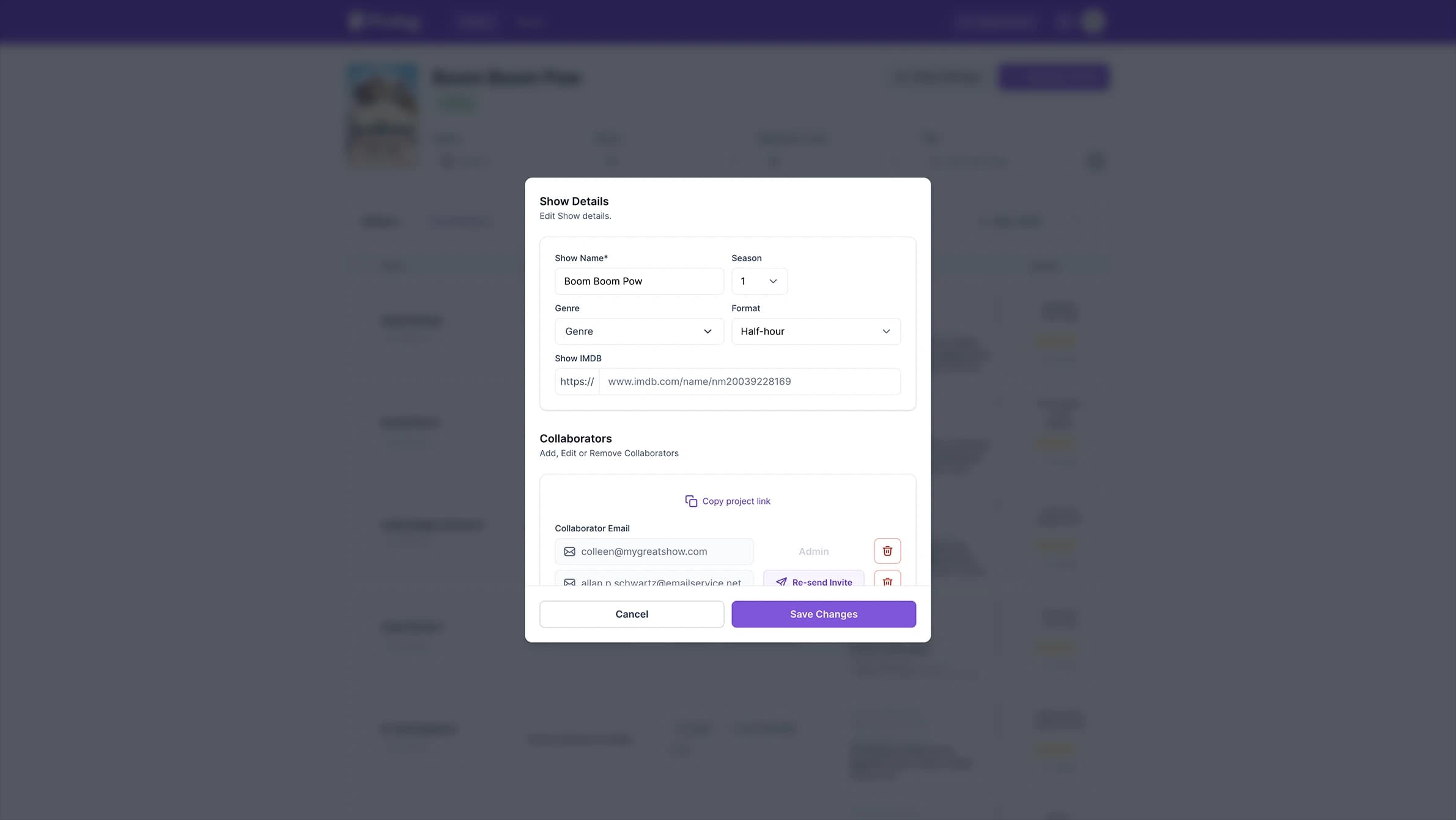This screenshot has height=820, width=1456.
Task: Click the StudioBinder logo icon top-left
Action: (x=356, y=20)
